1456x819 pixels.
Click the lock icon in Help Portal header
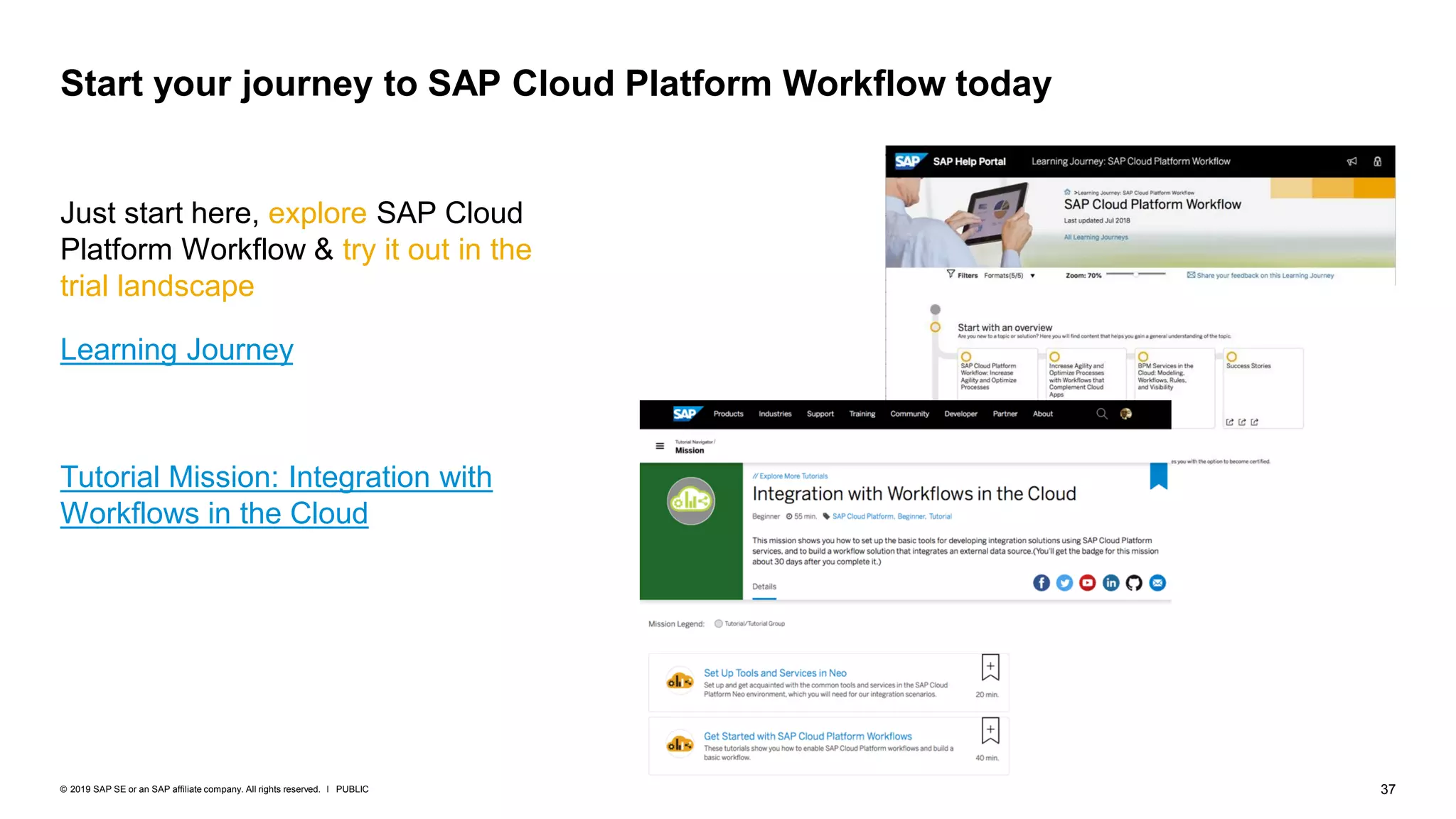pyautogui.click(x=1378, y=161)
